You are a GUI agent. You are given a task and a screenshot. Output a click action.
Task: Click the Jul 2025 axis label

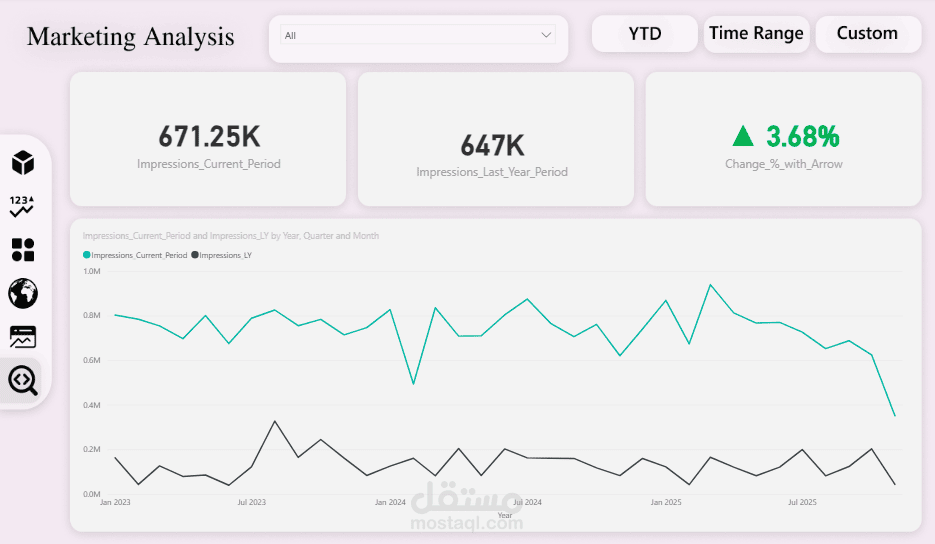pos(802,502)
